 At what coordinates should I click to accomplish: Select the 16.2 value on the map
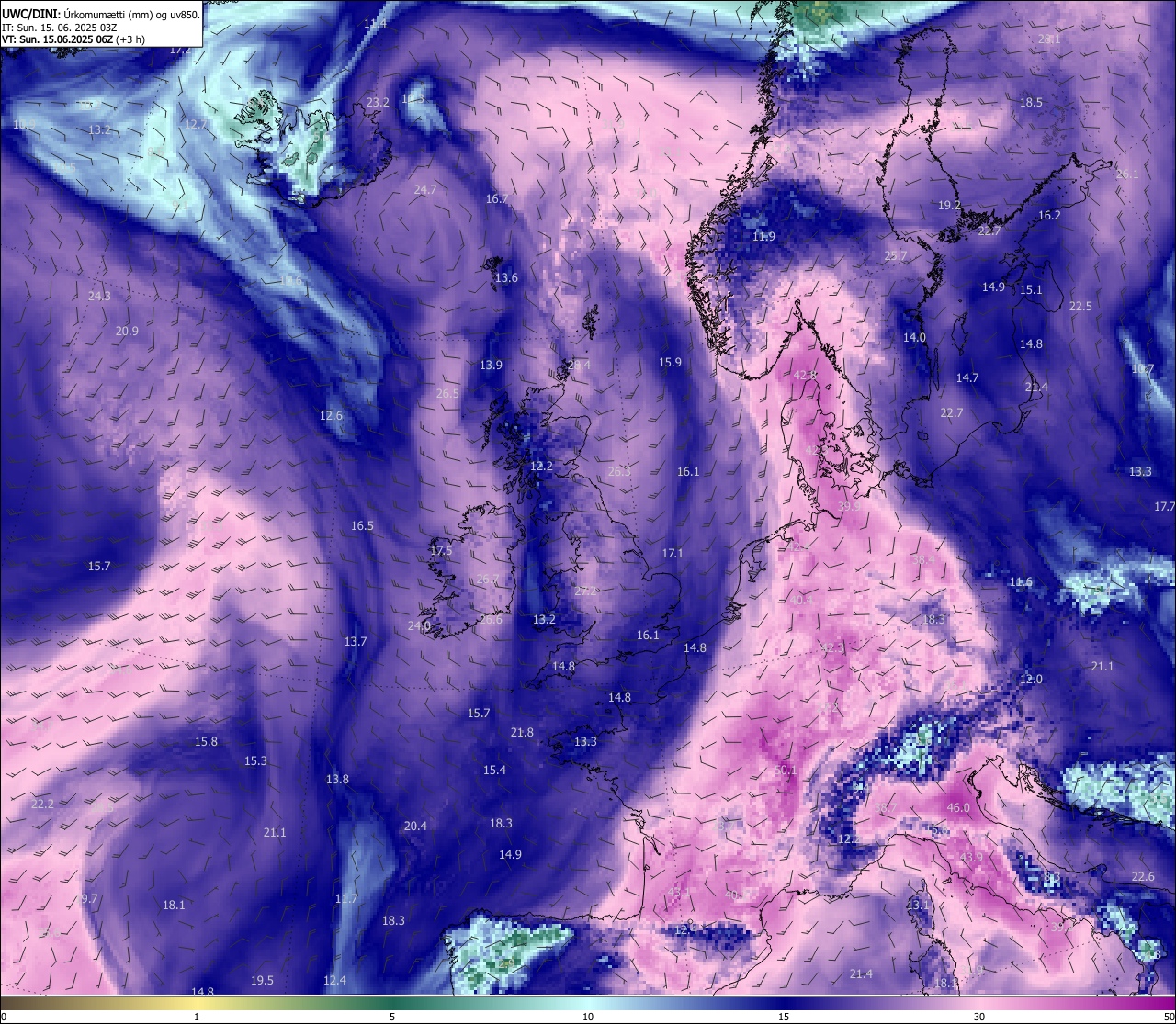1049,216
